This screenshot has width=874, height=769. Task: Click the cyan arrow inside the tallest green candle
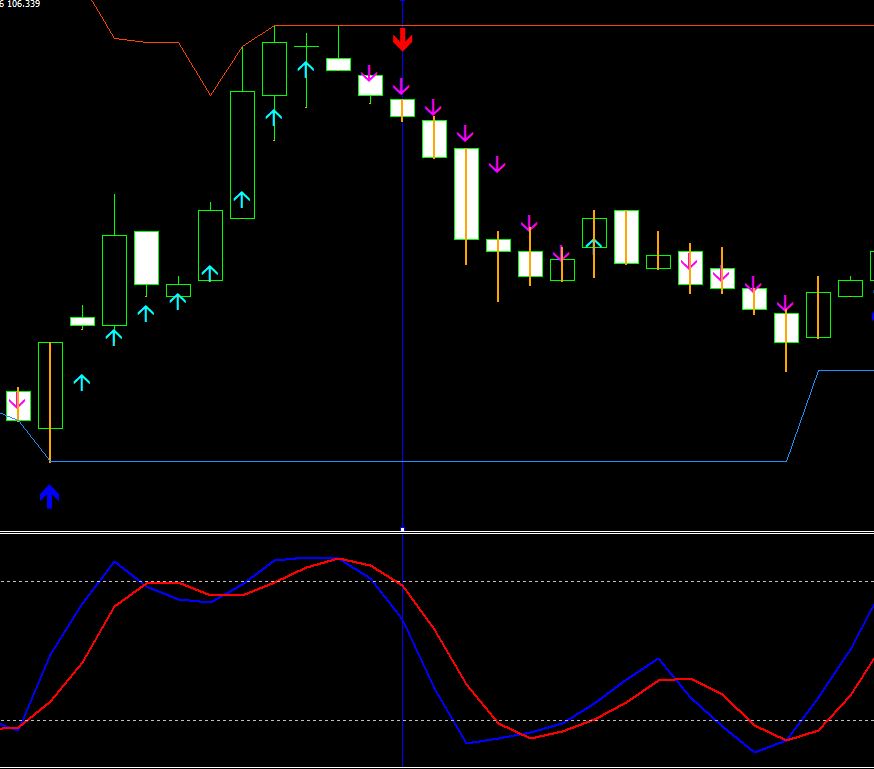point(241,199)
